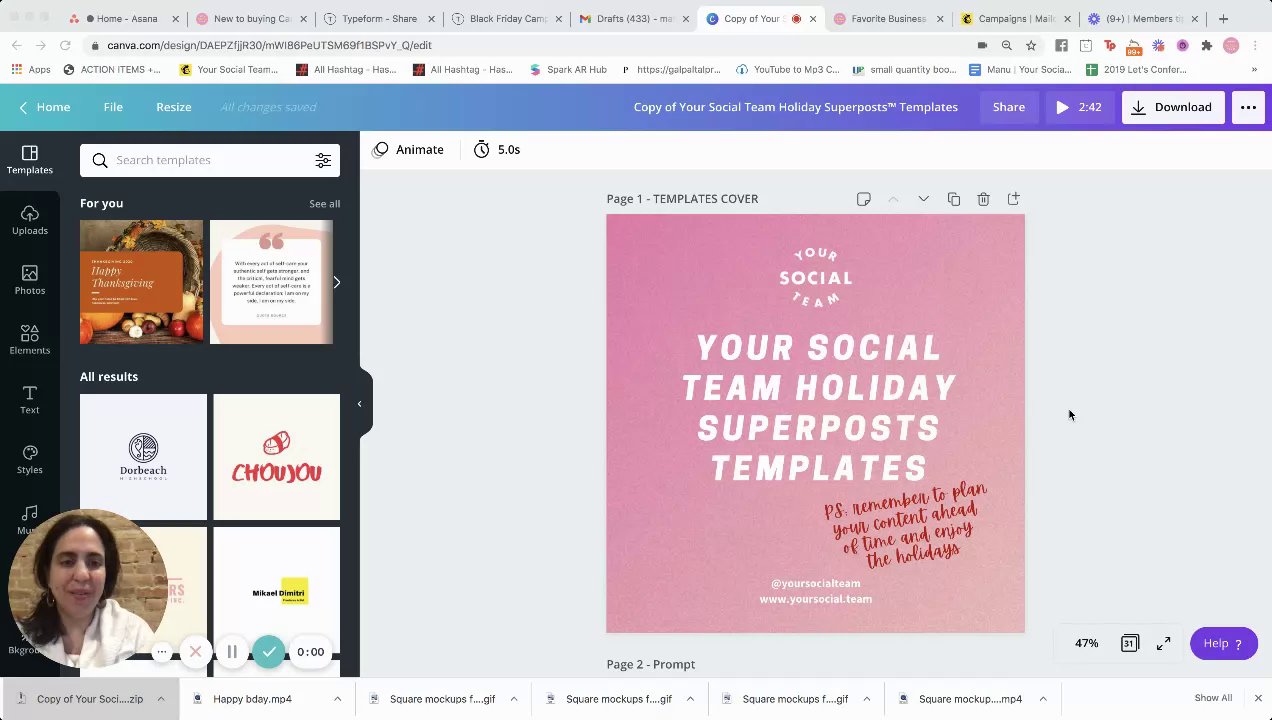Go back Home in Canva
Image resolution: width=1272 pixels, height=720 pixels.
[45, 107]
